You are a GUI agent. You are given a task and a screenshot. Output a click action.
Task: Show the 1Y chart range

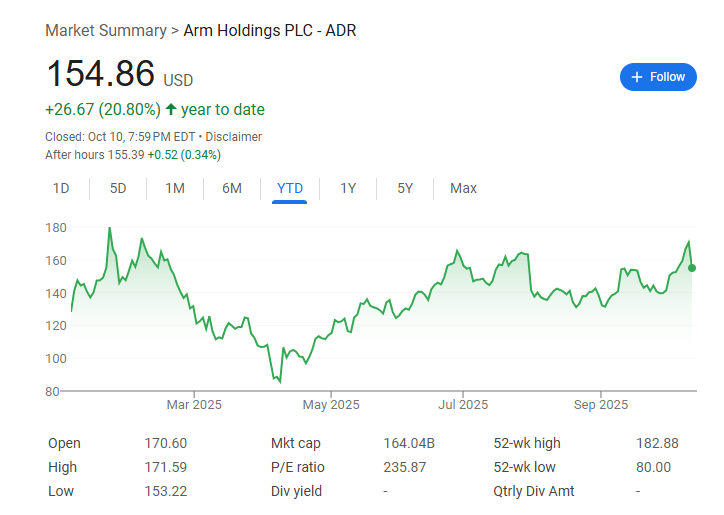[x=348, y=188]
